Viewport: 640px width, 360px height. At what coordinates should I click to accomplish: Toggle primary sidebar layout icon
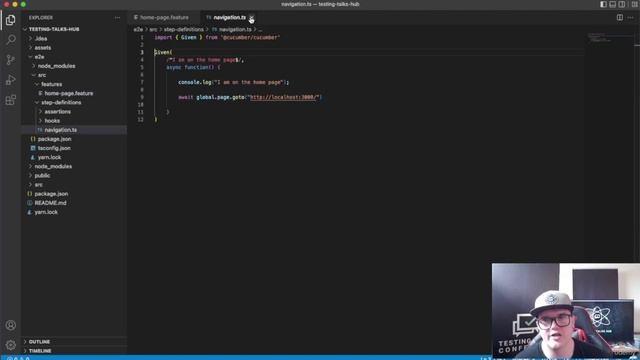point(603,4)
